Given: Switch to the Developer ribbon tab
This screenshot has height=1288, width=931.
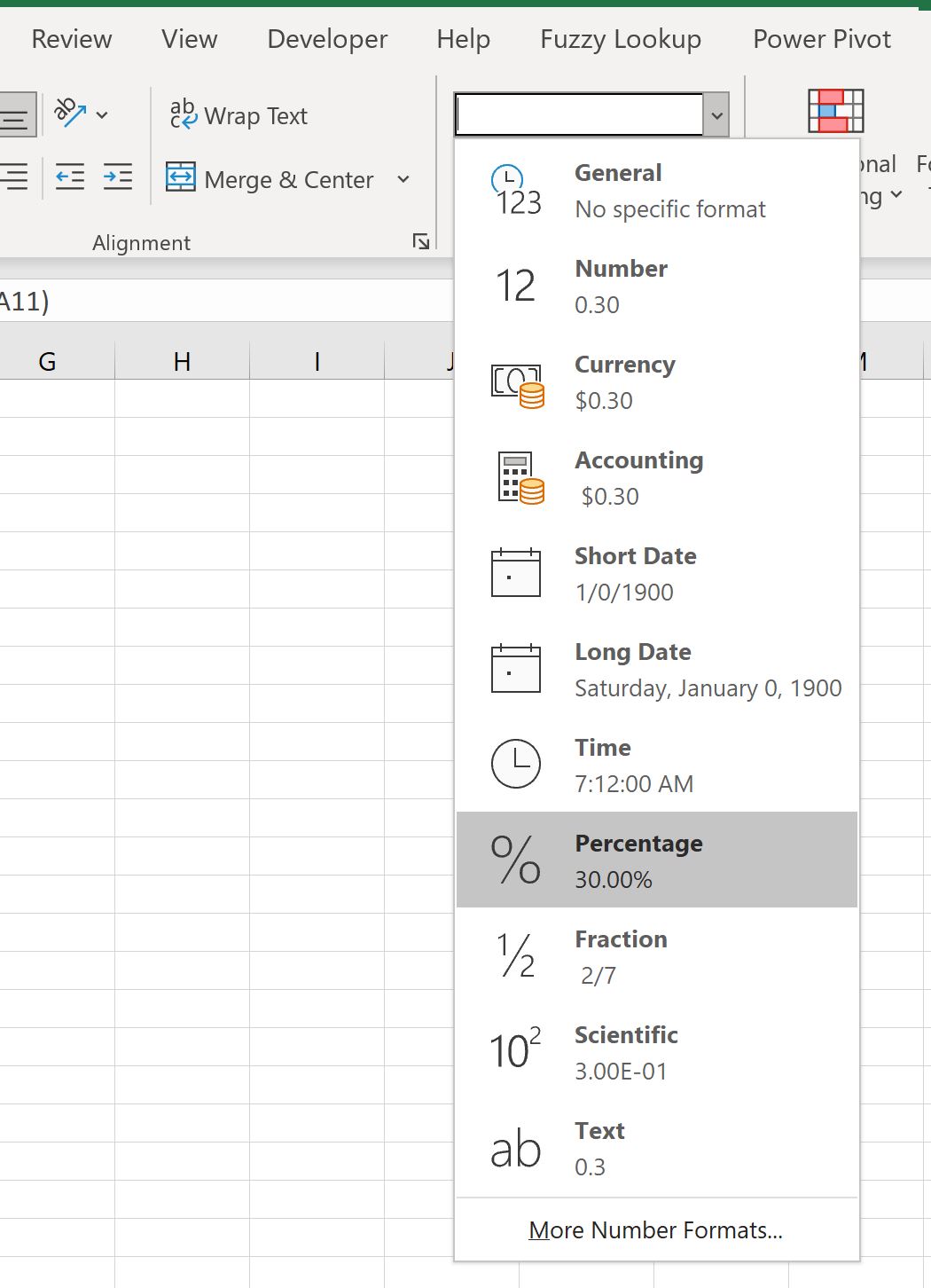Looking at the screenshot, I should point(326,39).
